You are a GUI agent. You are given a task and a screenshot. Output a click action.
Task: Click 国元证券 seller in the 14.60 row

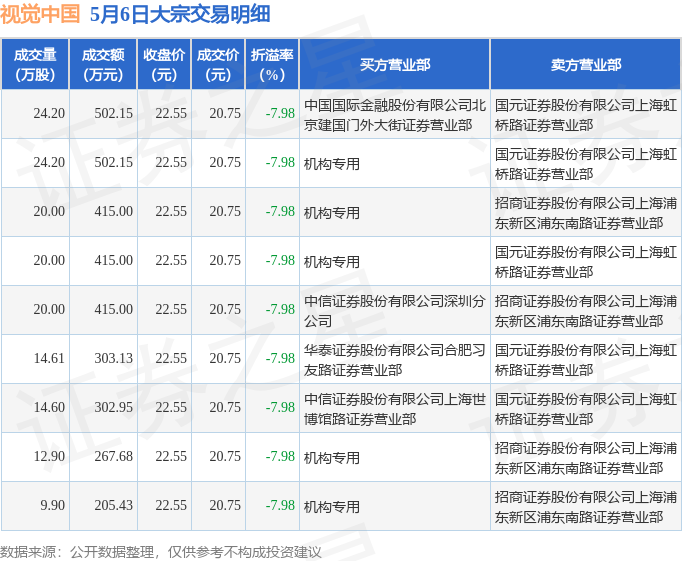585,409
